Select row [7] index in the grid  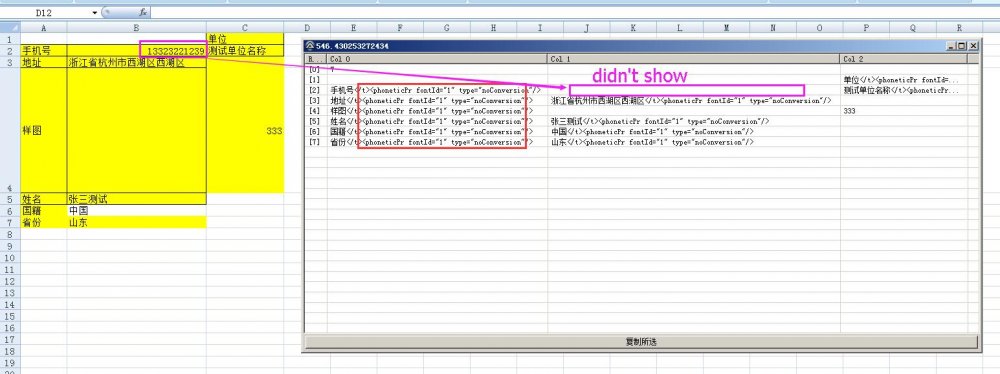(x=315, y=142)
